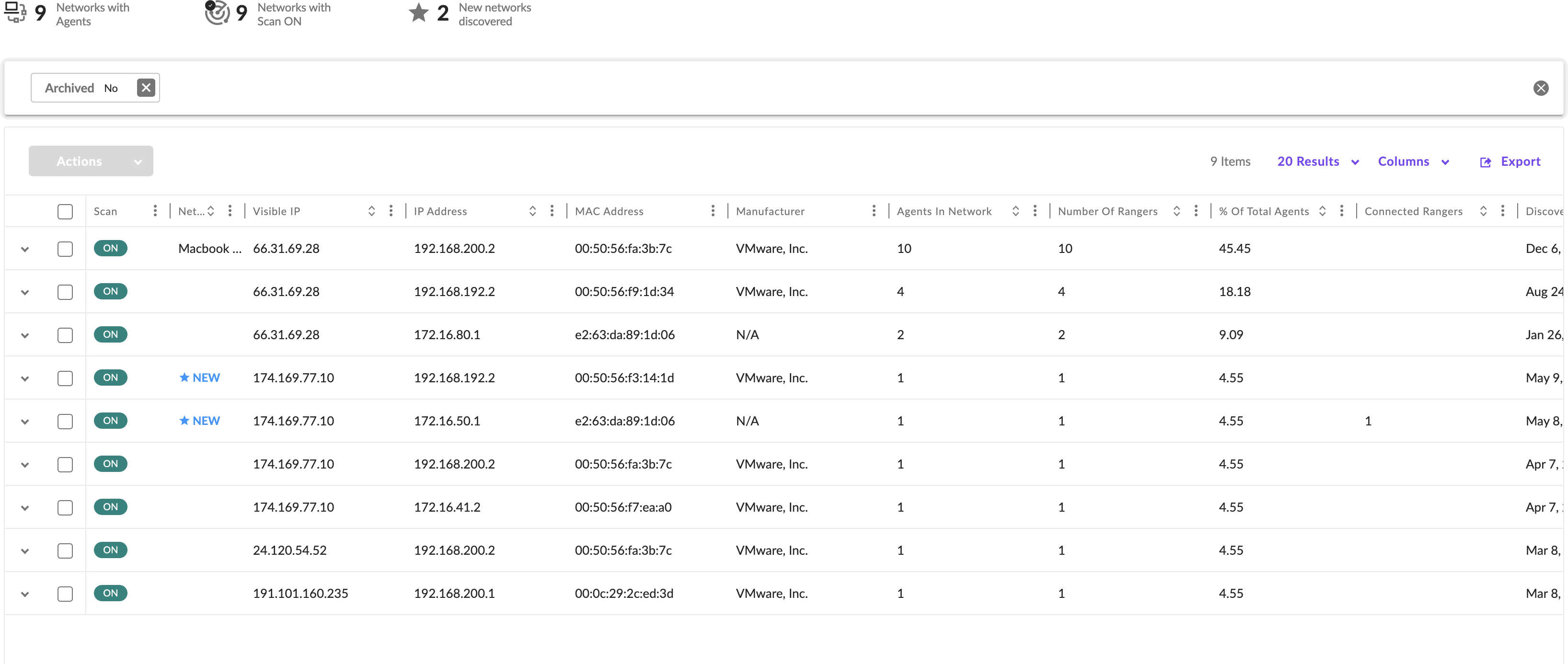Clear all filters with circular X icon
The width and height of the screenshot is (1568, 664).
(1541, 88)
